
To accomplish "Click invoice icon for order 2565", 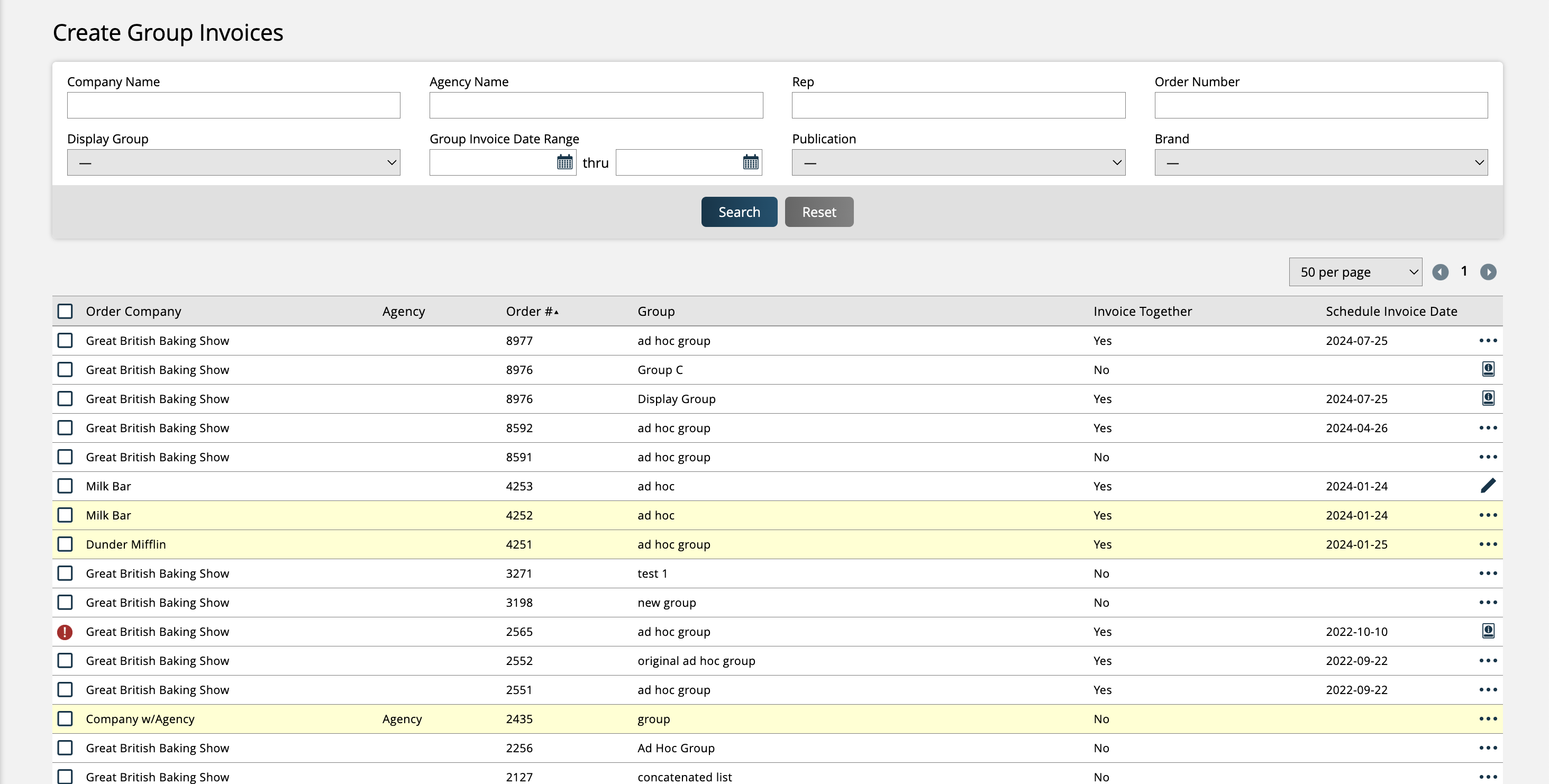I will [x=1488, y=631].
